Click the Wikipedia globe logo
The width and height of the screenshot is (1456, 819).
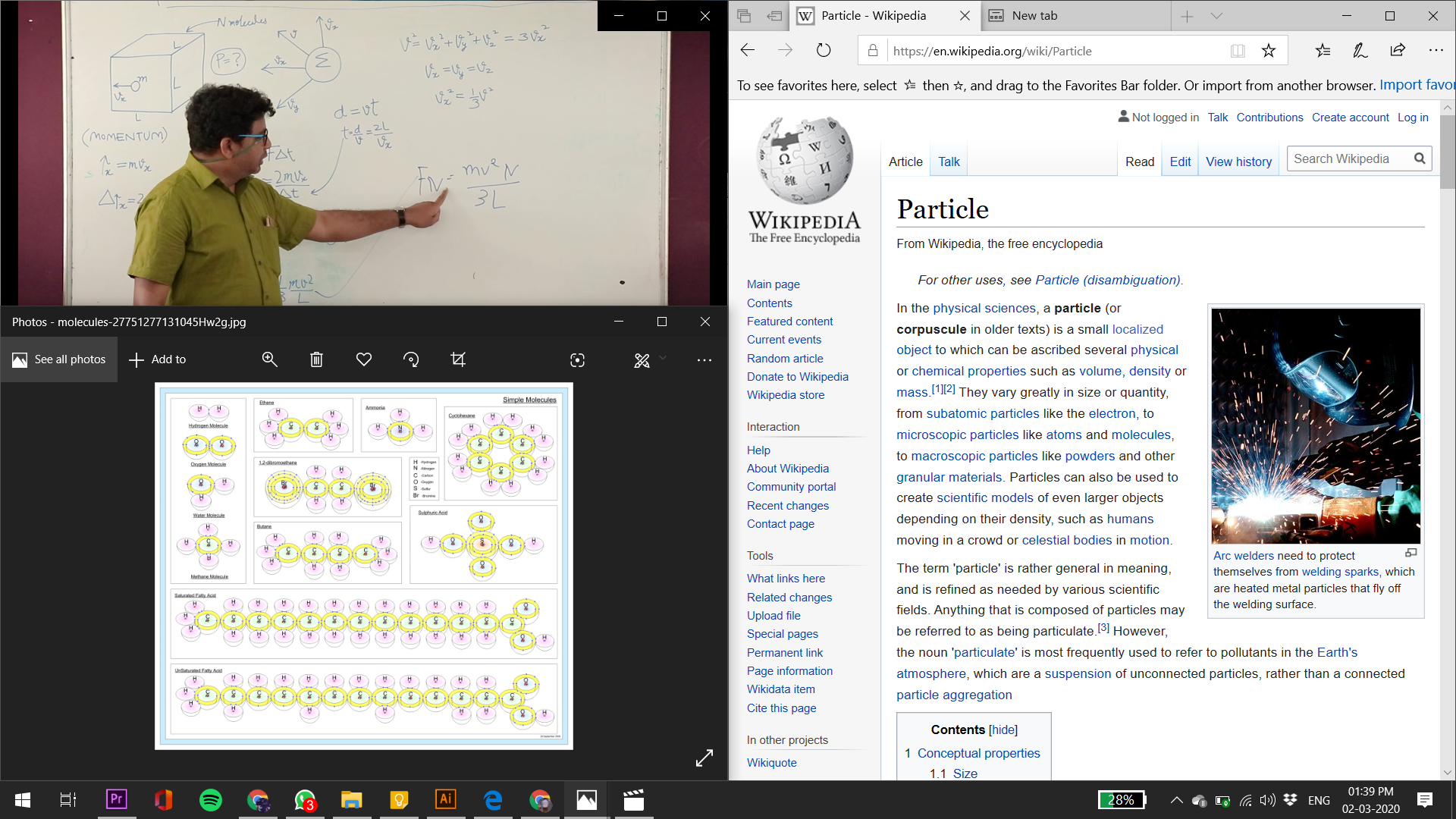pyautogui.click(x=805, y=180)
